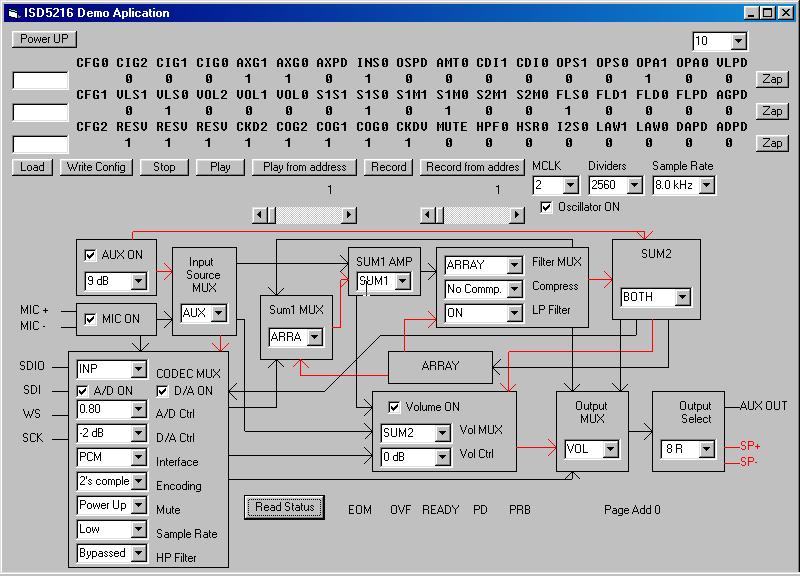Click the VLS0 bit label
Viewport: 800px width, 576px height.
tap(171, 95)
